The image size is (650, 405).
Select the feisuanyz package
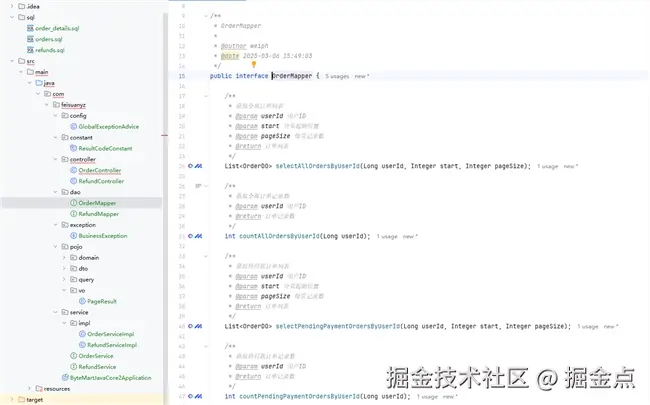tap(73, 105)
